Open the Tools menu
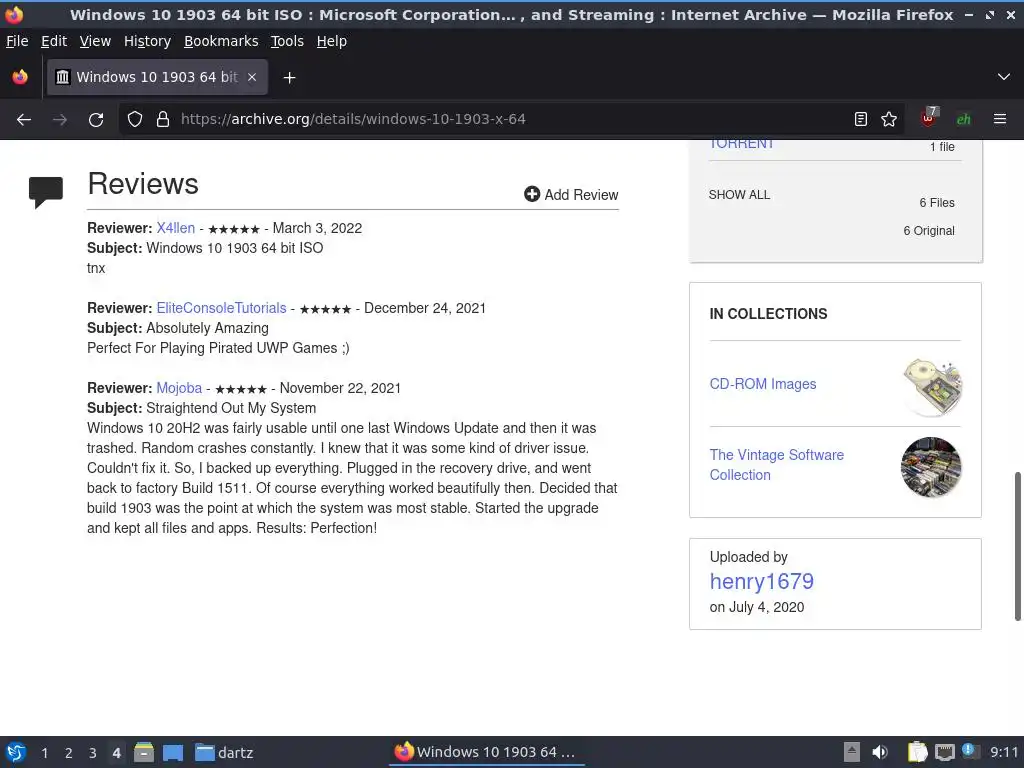This screenshot has width=1024, height=768. pyautogui.click(x=287, y=41)
